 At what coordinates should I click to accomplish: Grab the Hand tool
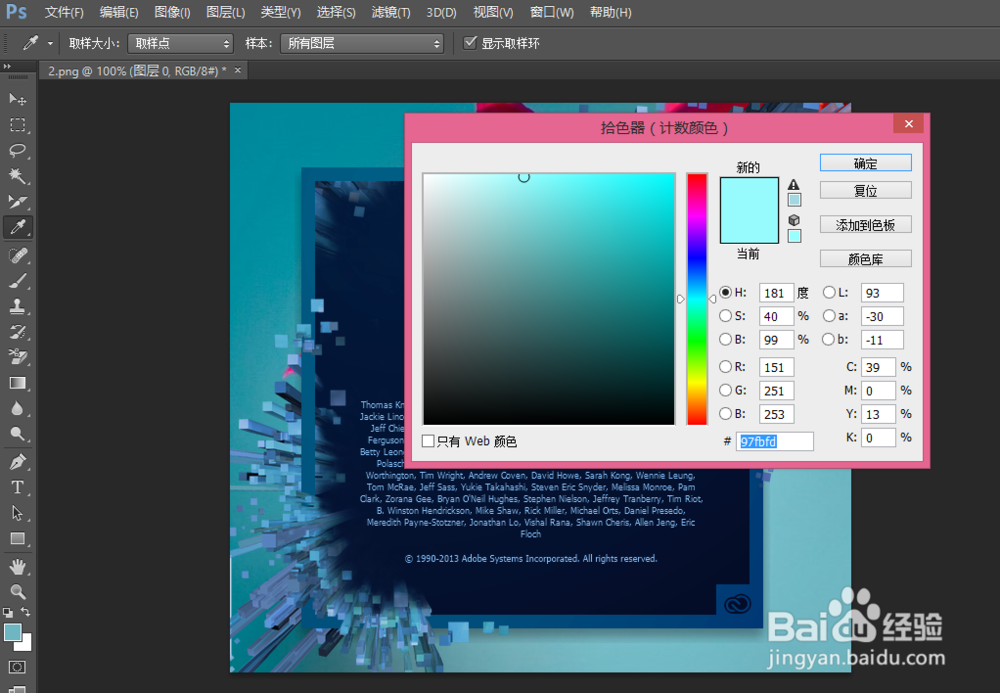16,565
